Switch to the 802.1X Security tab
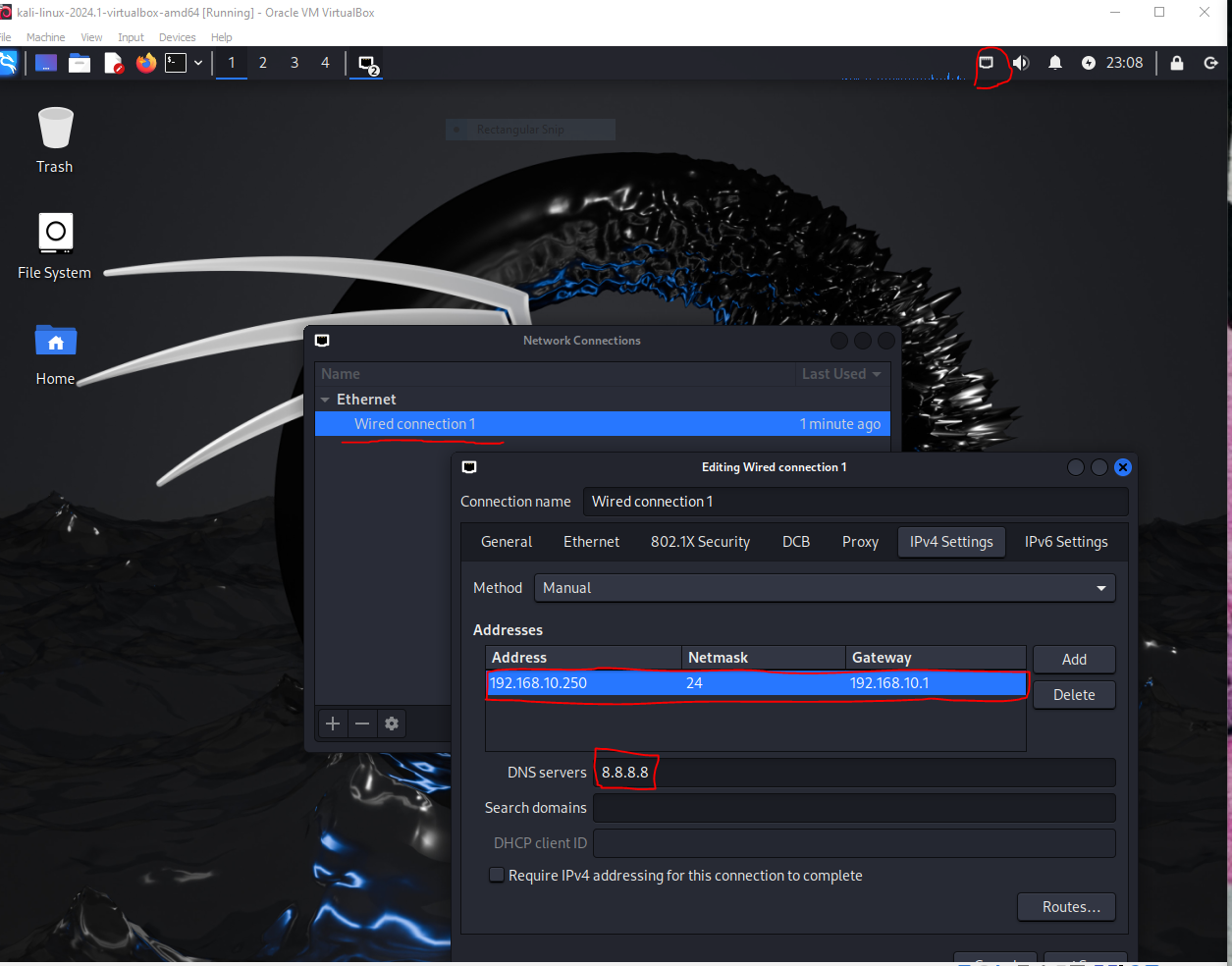Screen dimensions: 1232x966 tap(700, 542)
